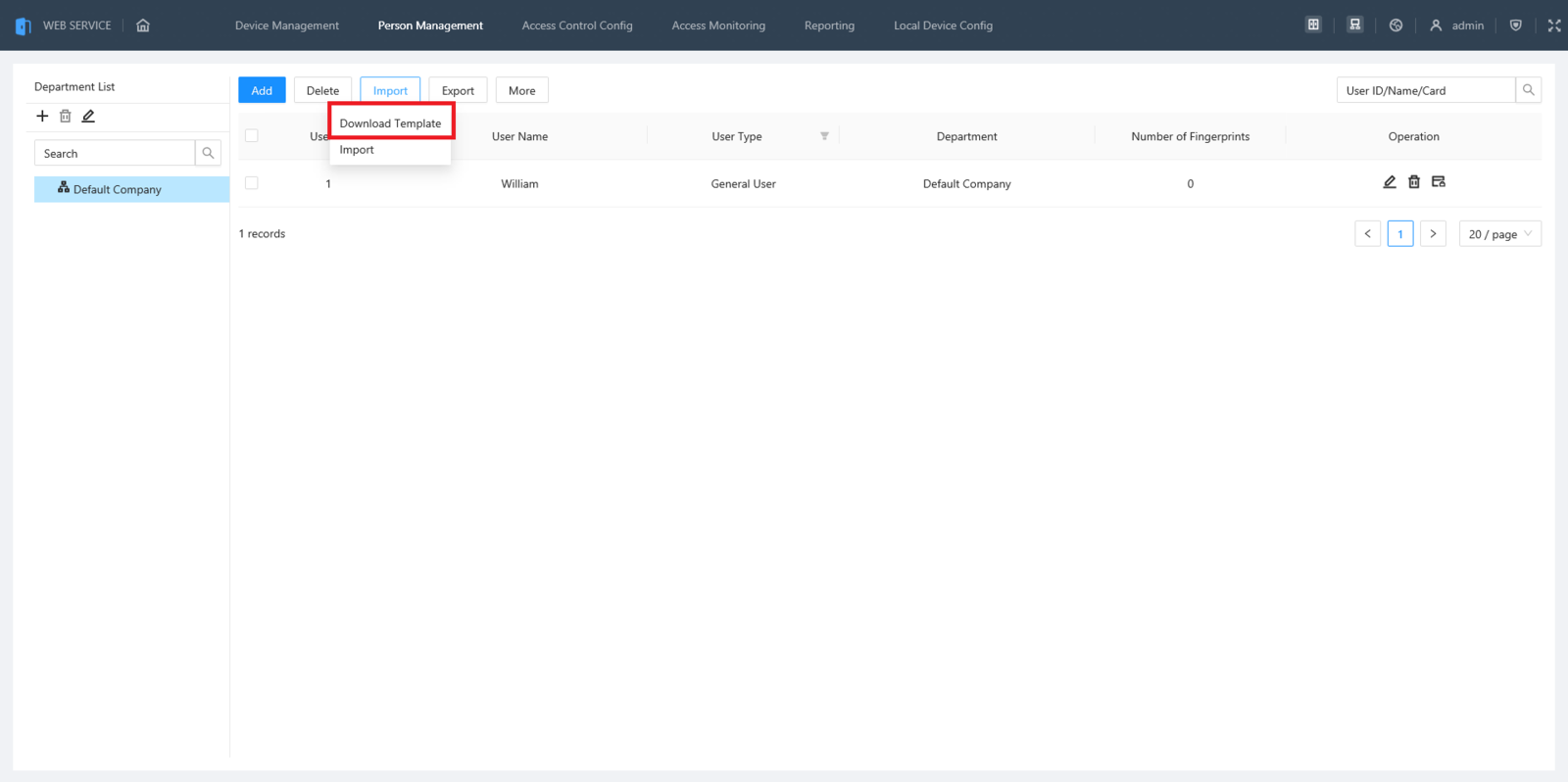The height and width of the screenshot is (782, 1568).
Task: Open User Type column filter
Action: [x=824, y=136]
